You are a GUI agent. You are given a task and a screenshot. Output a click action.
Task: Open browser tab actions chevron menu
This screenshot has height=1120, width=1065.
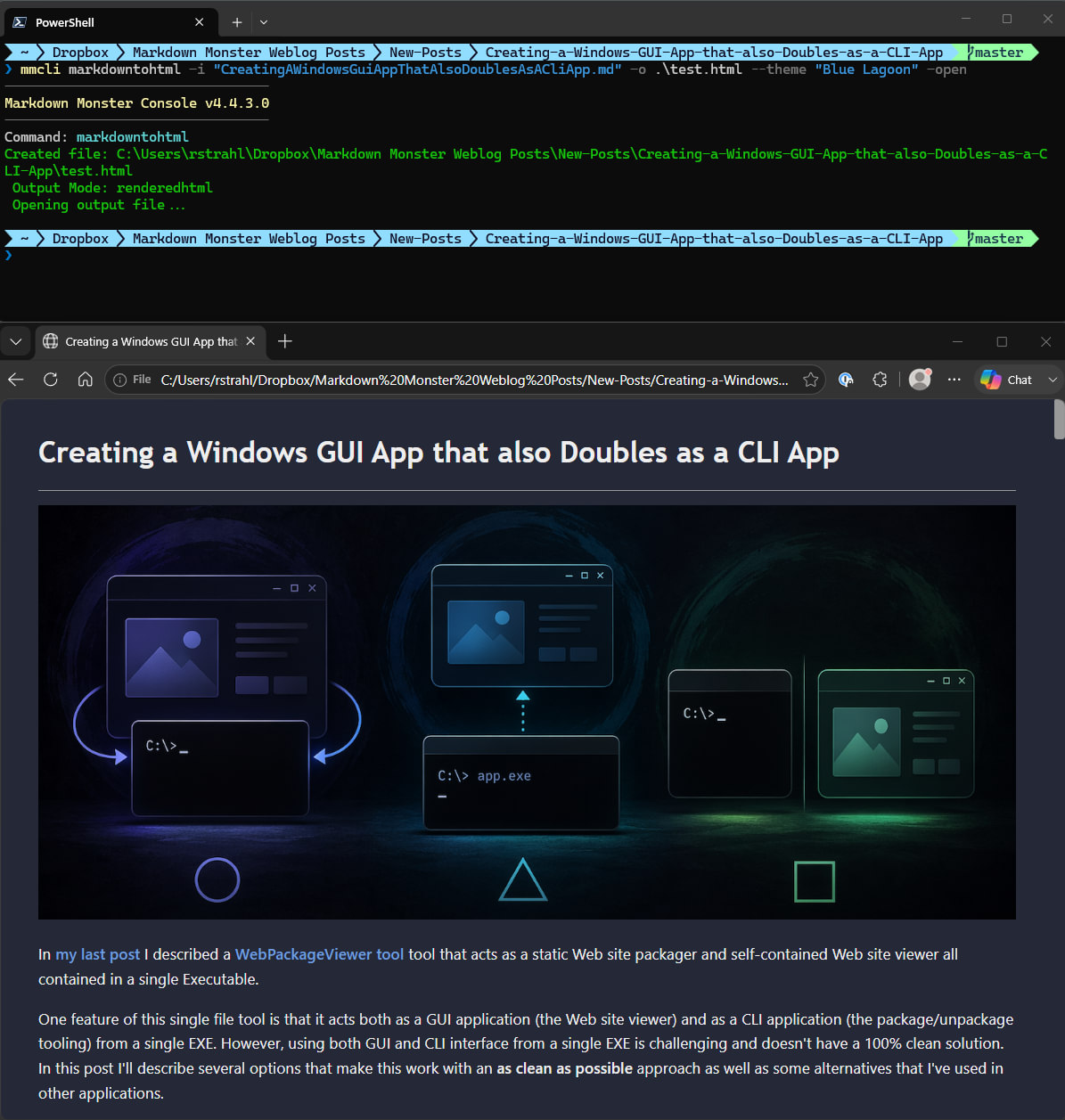coord(15,341)
